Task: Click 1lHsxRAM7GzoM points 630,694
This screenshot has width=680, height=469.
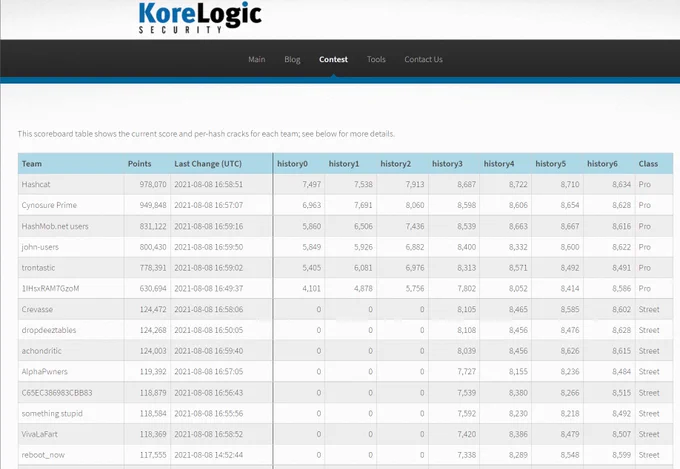Action: coord(153,289)
